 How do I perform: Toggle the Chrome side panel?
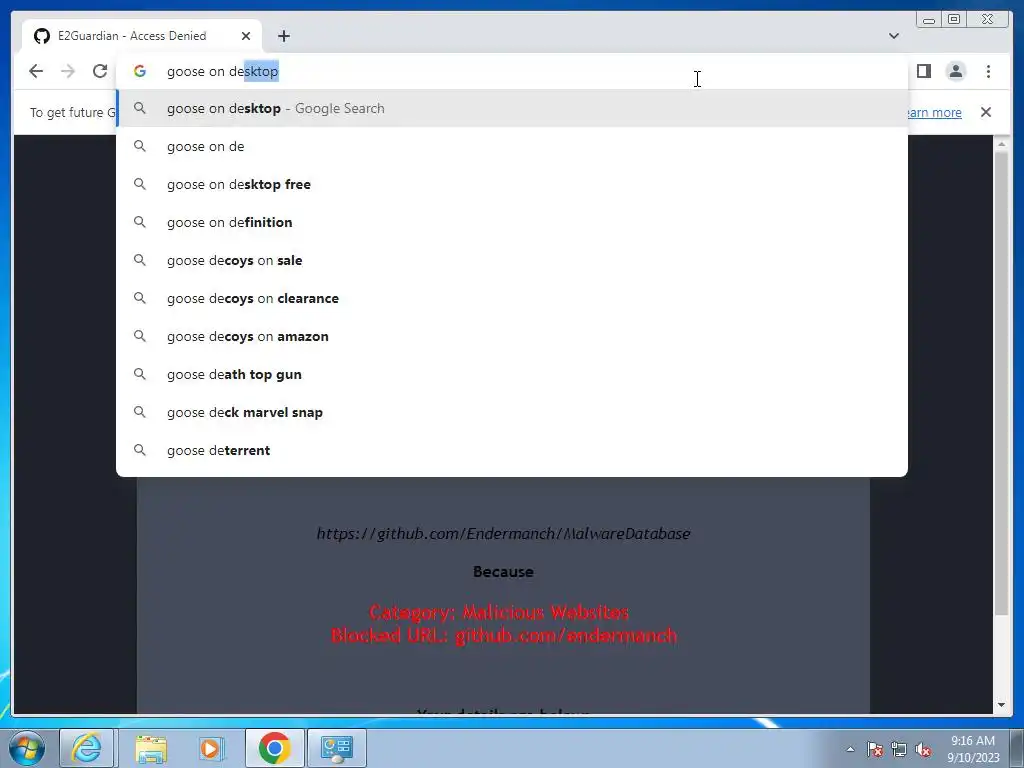[x=923, y=71]
